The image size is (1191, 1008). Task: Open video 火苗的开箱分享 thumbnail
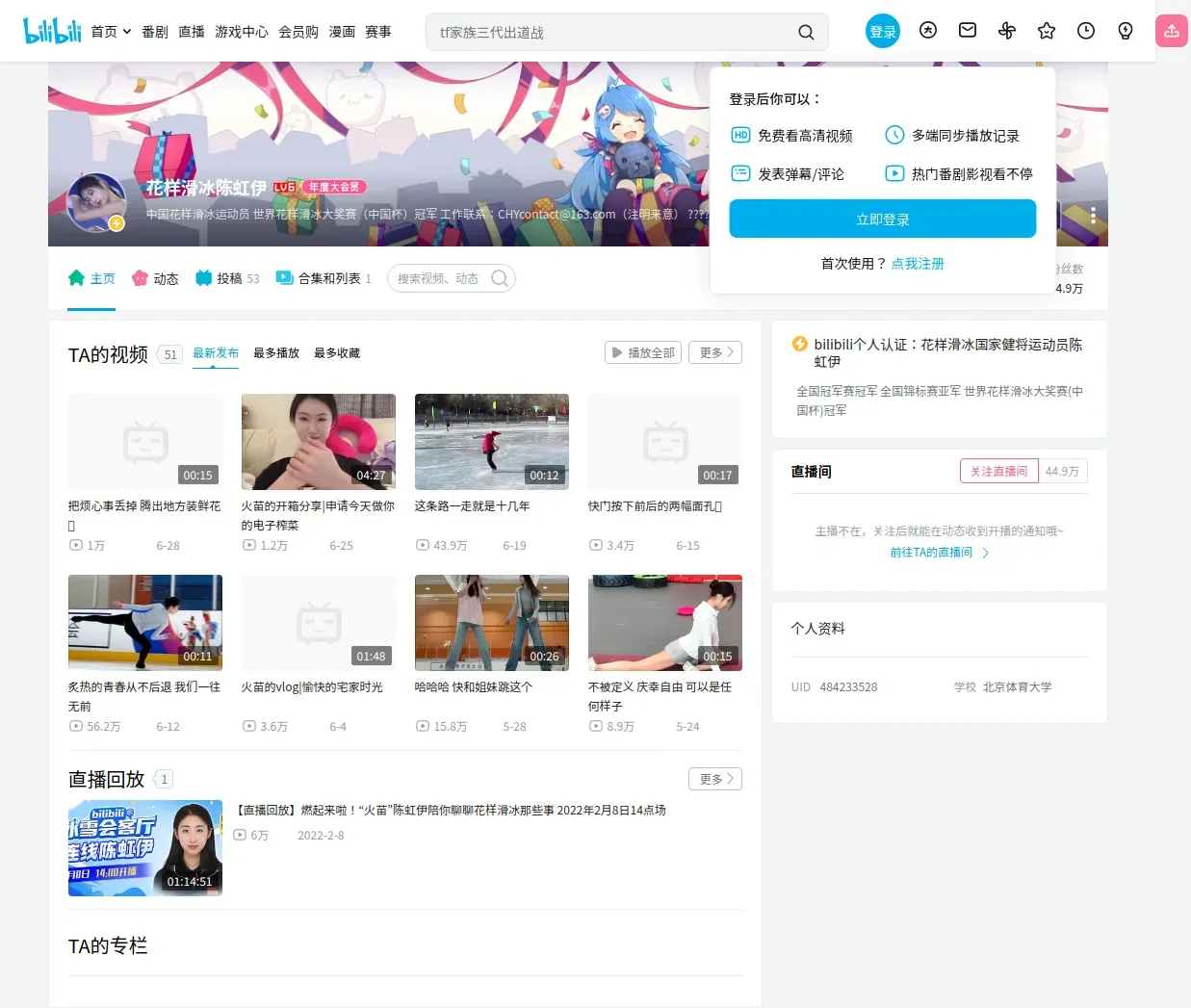(x=319, y=442)
